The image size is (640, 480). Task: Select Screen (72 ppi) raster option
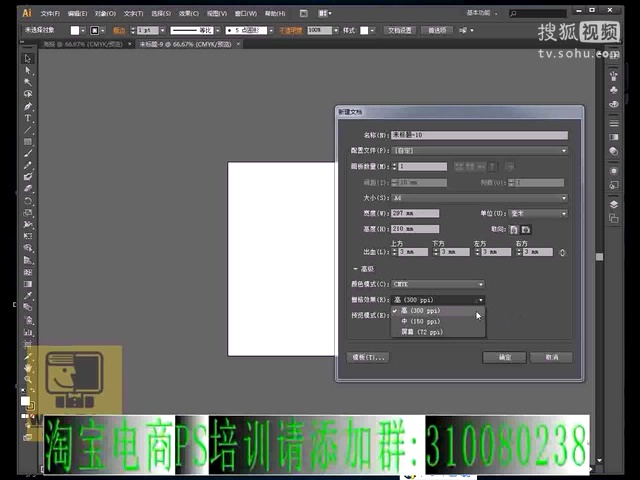coord(438,332)
